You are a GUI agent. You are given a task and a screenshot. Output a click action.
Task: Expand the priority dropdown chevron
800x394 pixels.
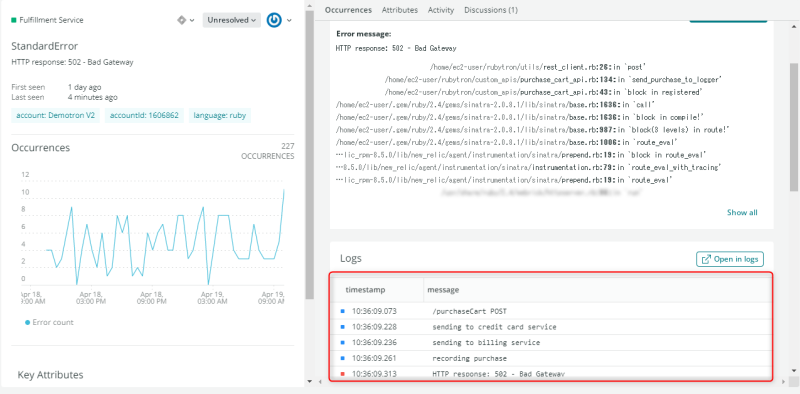192,20
